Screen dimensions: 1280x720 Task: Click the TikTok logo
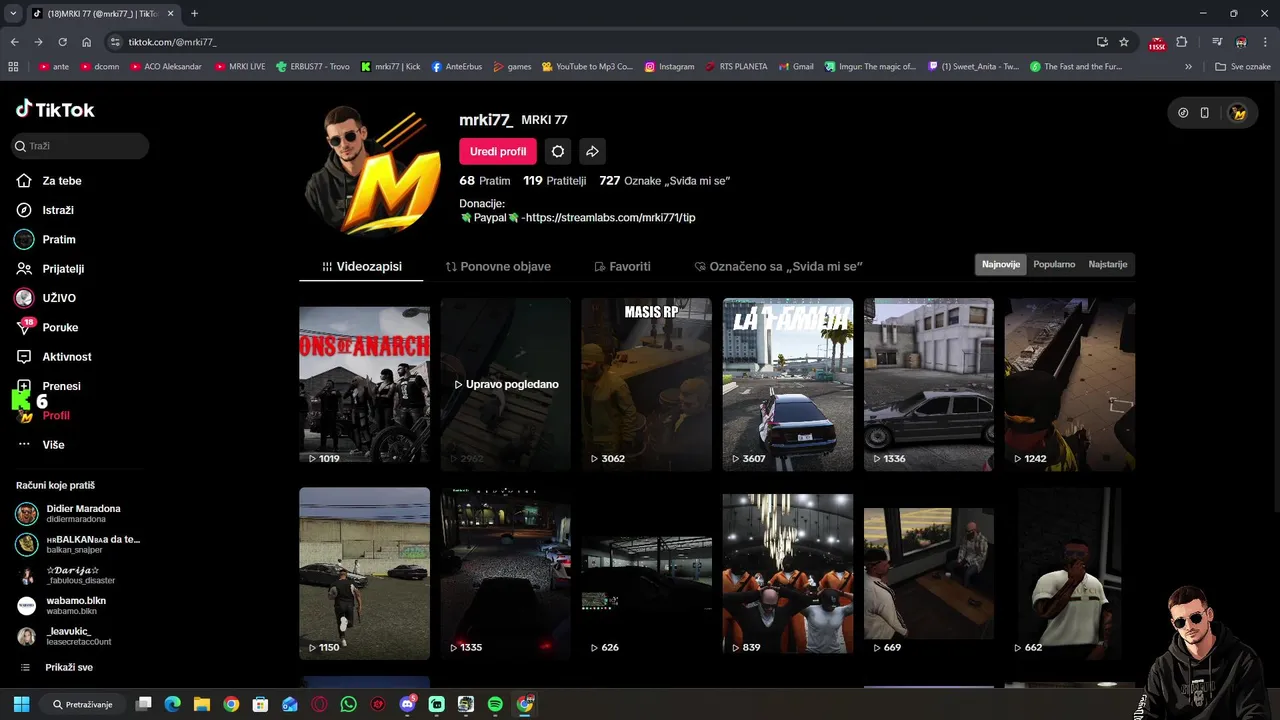(x=55, y=109)
